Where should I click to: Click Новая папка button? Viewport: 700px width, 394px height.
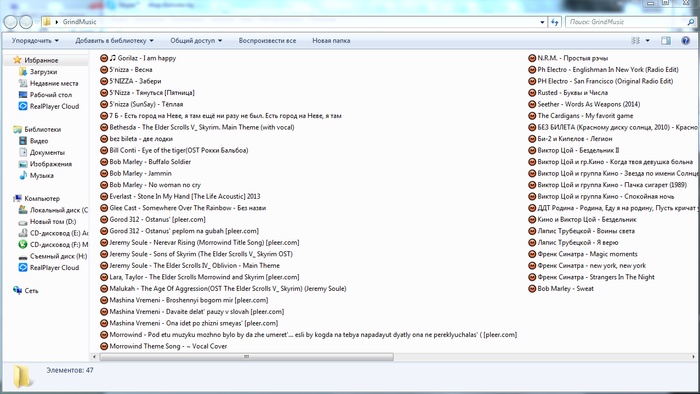331,41
